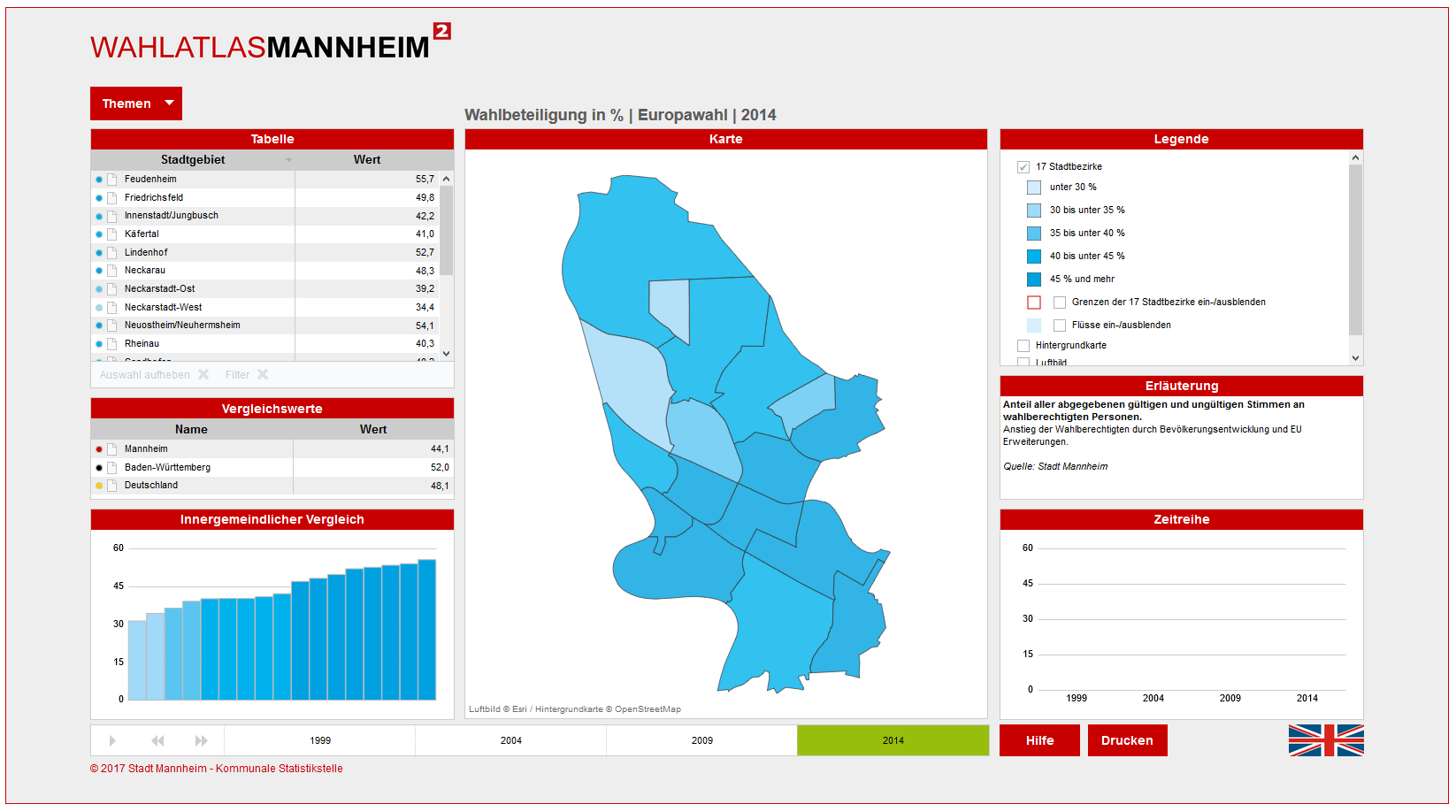Viewport: 1456px width, 812px height.
Task: Step back to the previous election year
Action: (x=157, y=740)
